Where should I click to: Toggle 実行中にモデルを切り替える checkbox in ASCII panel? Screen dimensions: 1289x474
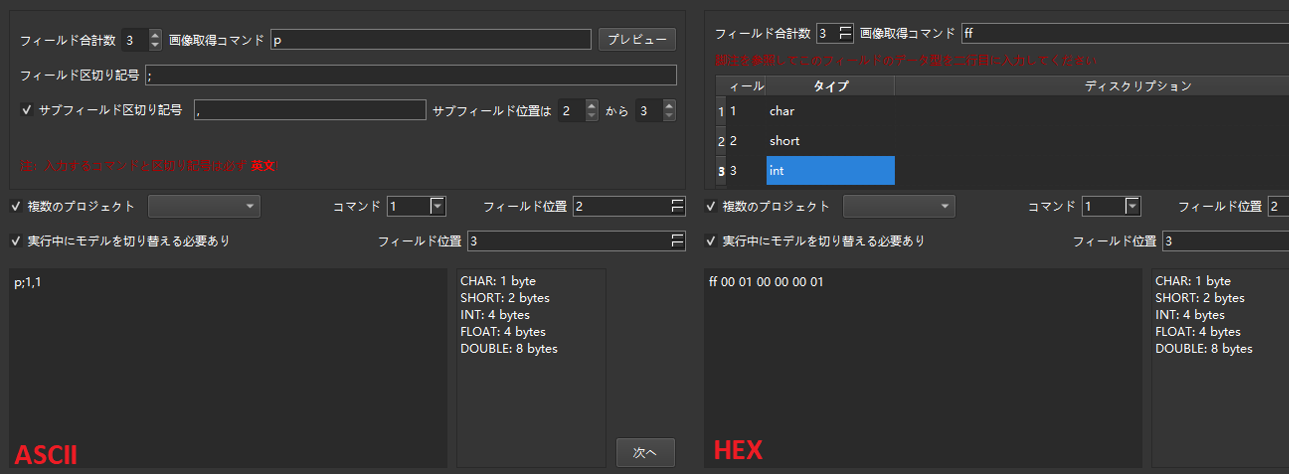[15, 241]
